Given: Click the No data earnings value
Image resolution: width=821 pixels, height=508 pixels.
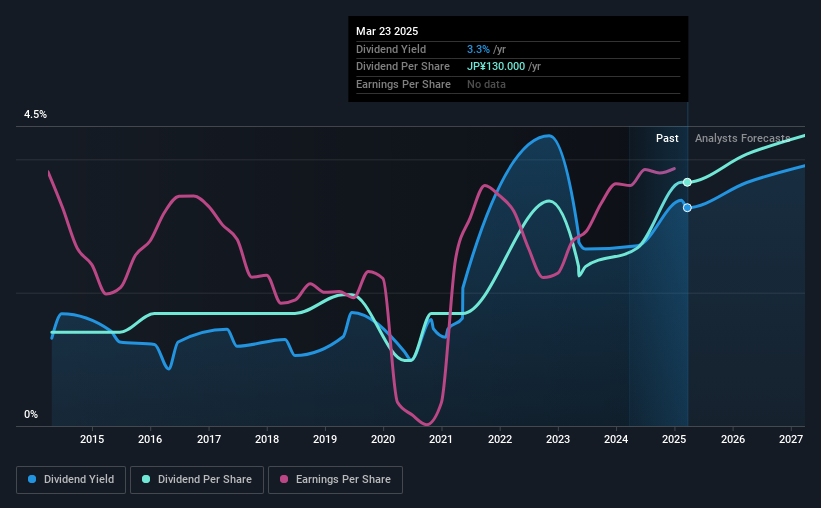Looking at the screenshot, I should (x=486, y=84).
